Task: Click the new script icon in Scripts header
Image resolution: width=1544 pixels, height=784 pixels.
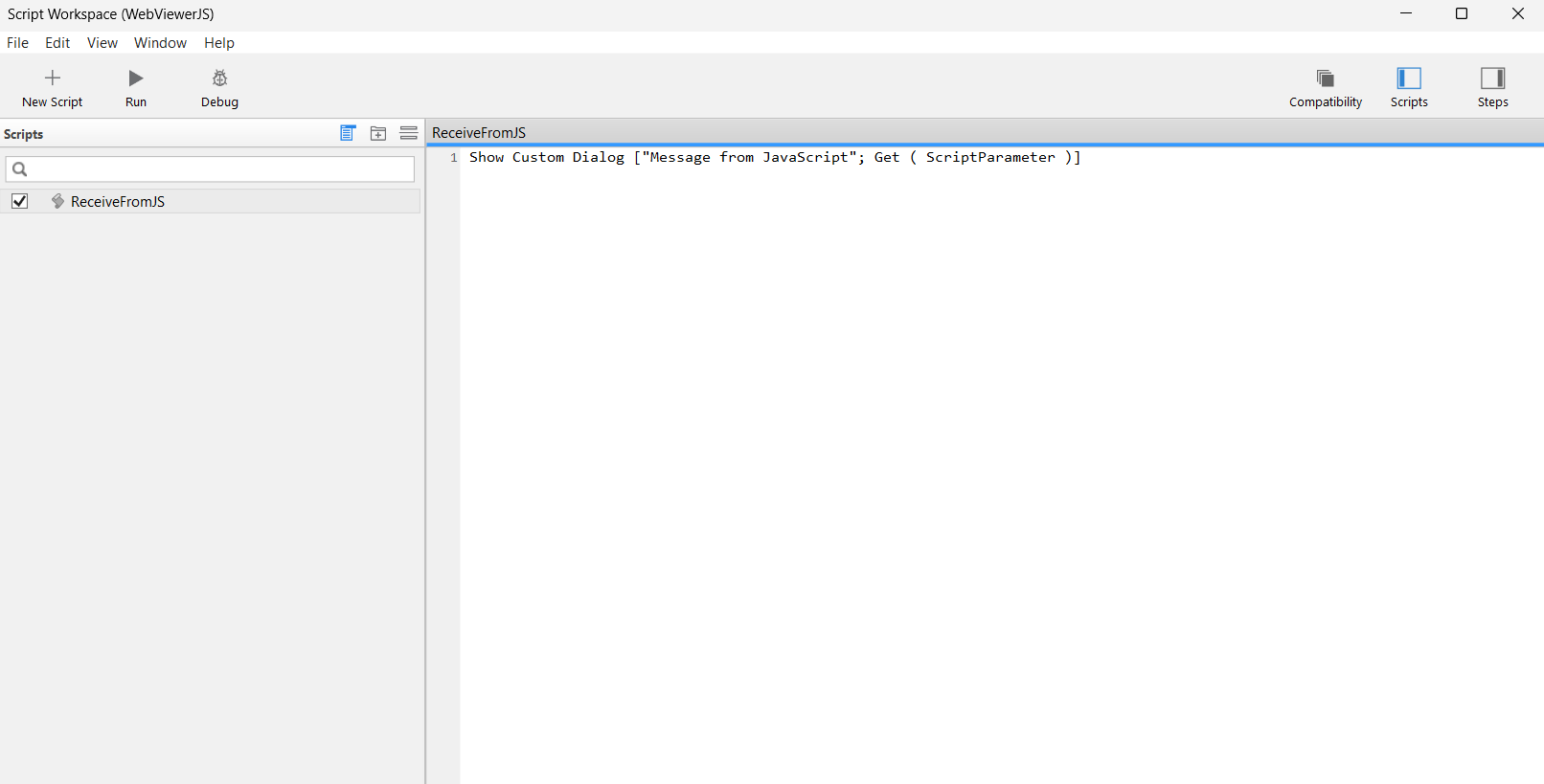Action: pyautogui.click(x=348, y=133)
